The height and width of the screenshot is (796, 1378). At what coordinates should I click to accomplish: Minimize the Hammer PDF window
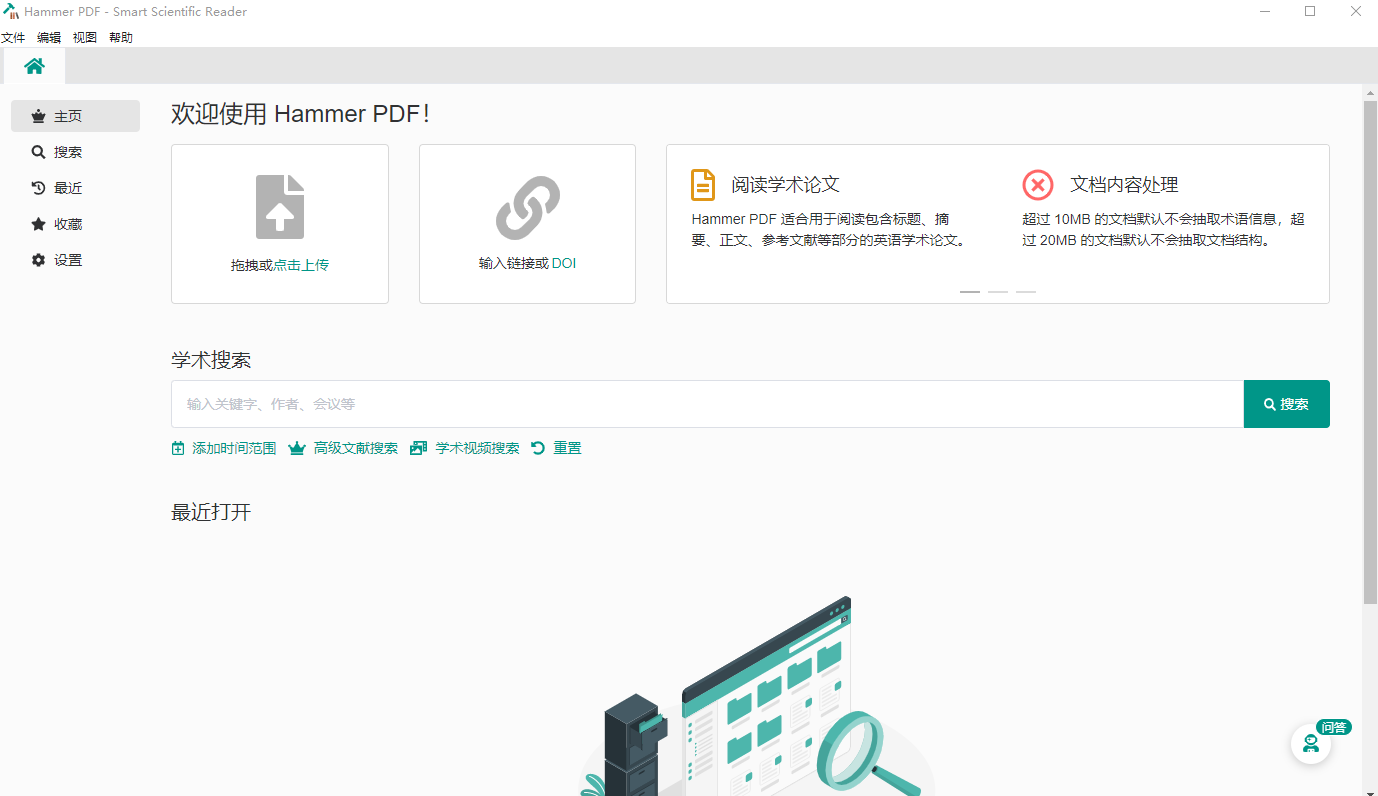(x=1265, y=12)
